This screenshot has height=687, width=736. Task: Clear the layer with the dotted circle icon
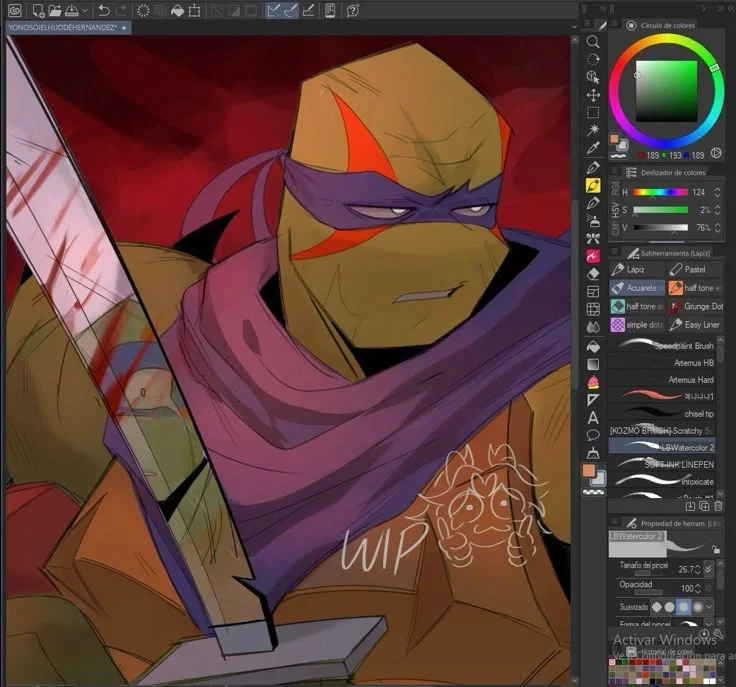click(x=143, y=10)
